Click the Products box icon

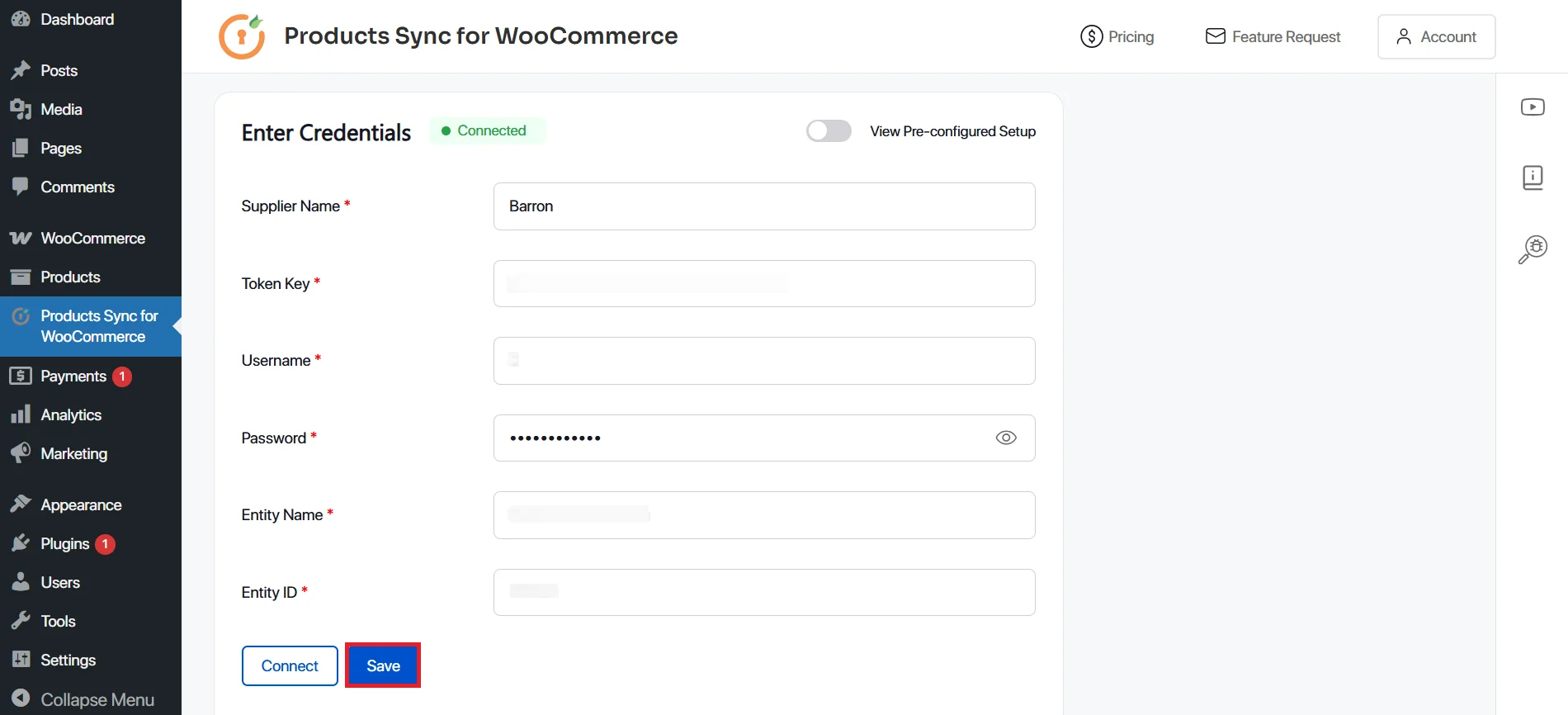(x=21, y=277)
